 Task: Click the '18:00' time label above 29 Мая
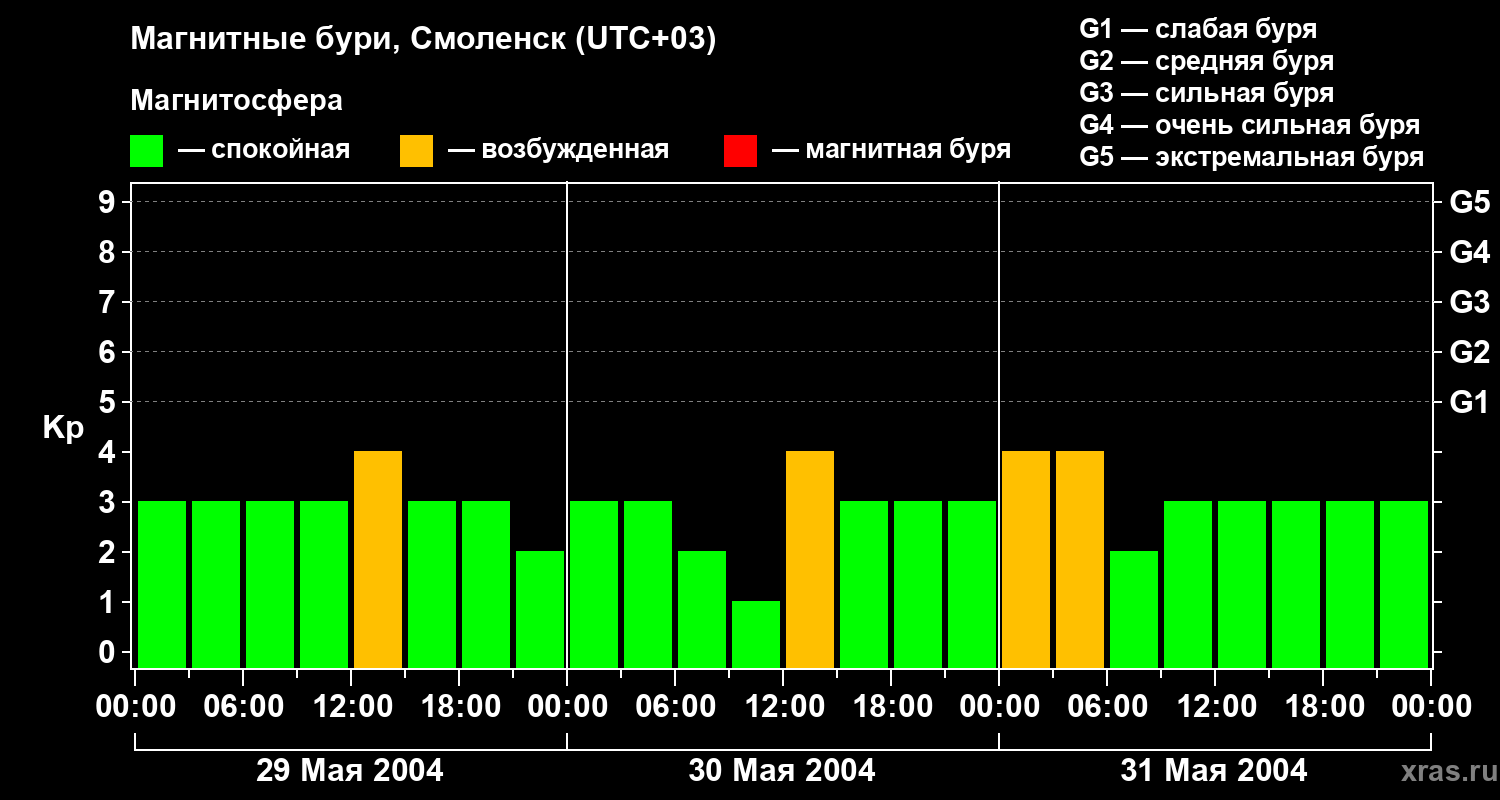[x=459, y=707]
